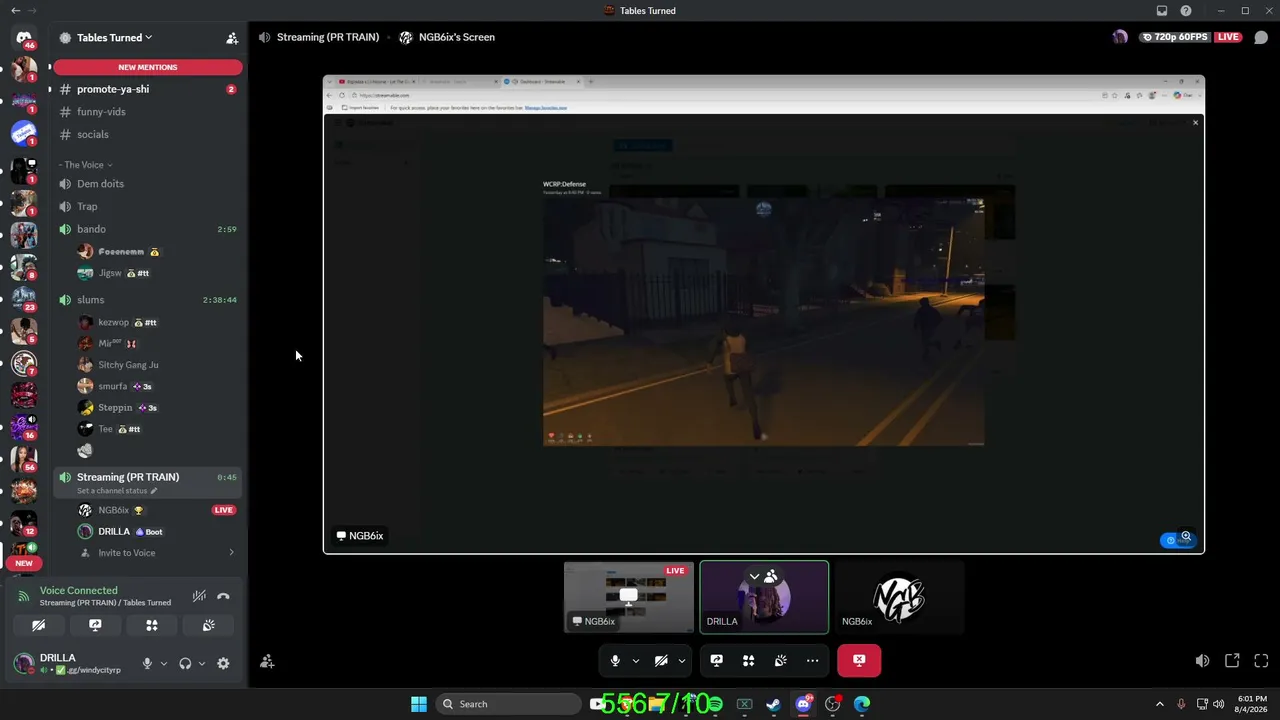Image resolution: width=1280 pixels, height=720 pixels.
Task: Open Discord direct messages home icon
Action: [24, 37]
